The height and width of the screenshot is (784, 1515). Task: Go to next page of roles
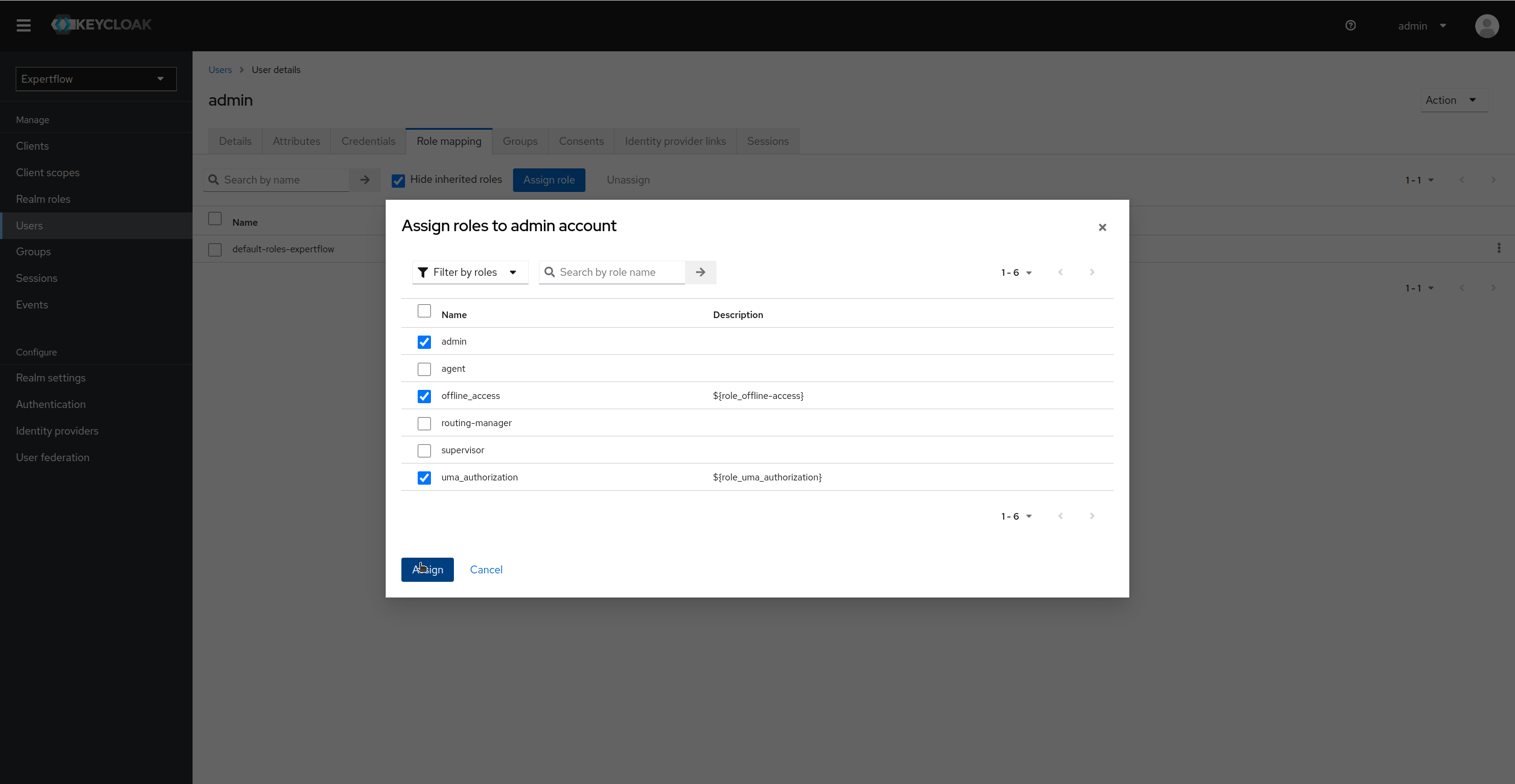[x=1092, y=272]
